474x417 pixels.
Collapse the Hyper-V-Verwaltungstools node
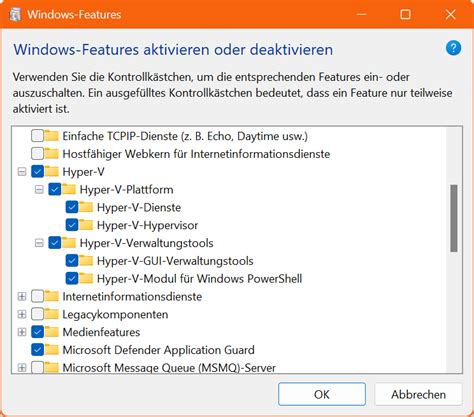(39, 243)
